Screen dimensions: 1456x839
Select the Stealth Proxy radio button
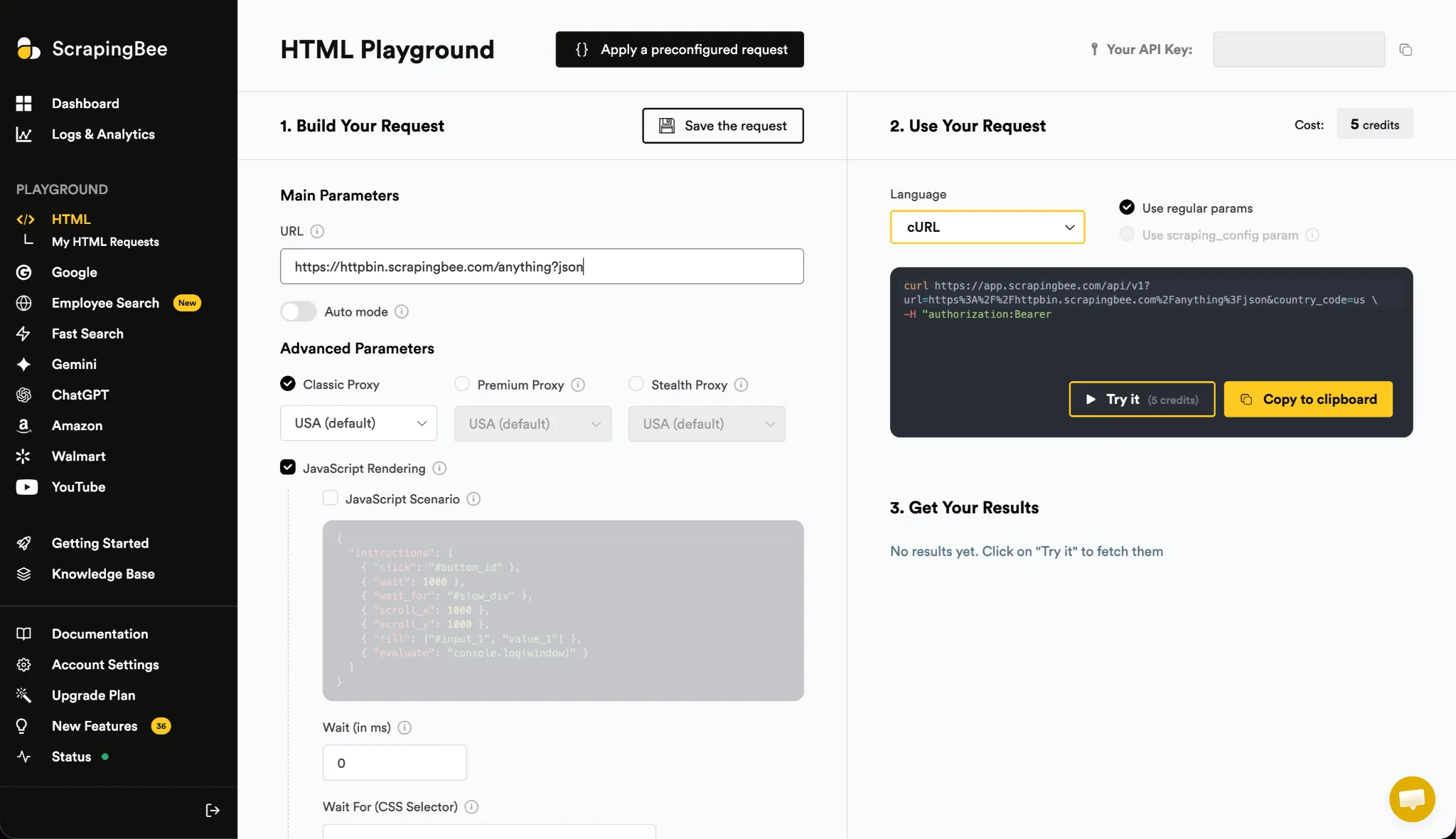coord(636,384)
